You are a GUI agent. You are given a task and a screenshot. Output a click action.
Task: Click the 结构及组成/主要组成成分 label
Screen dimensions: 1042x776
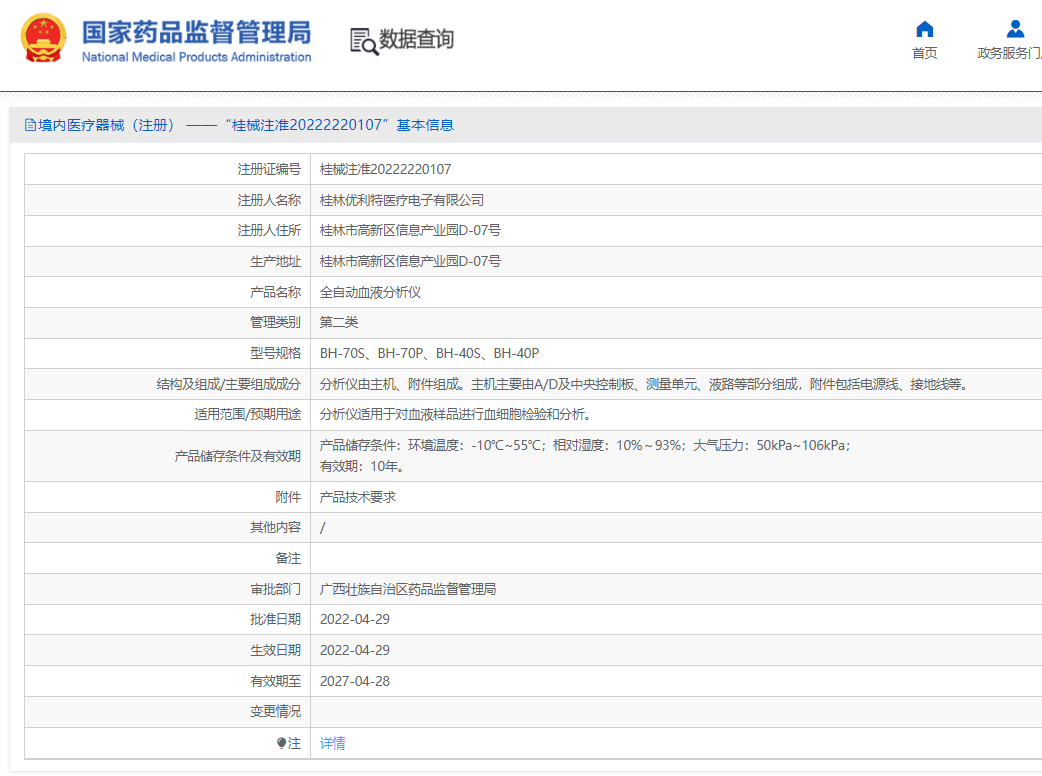point(229,384)
